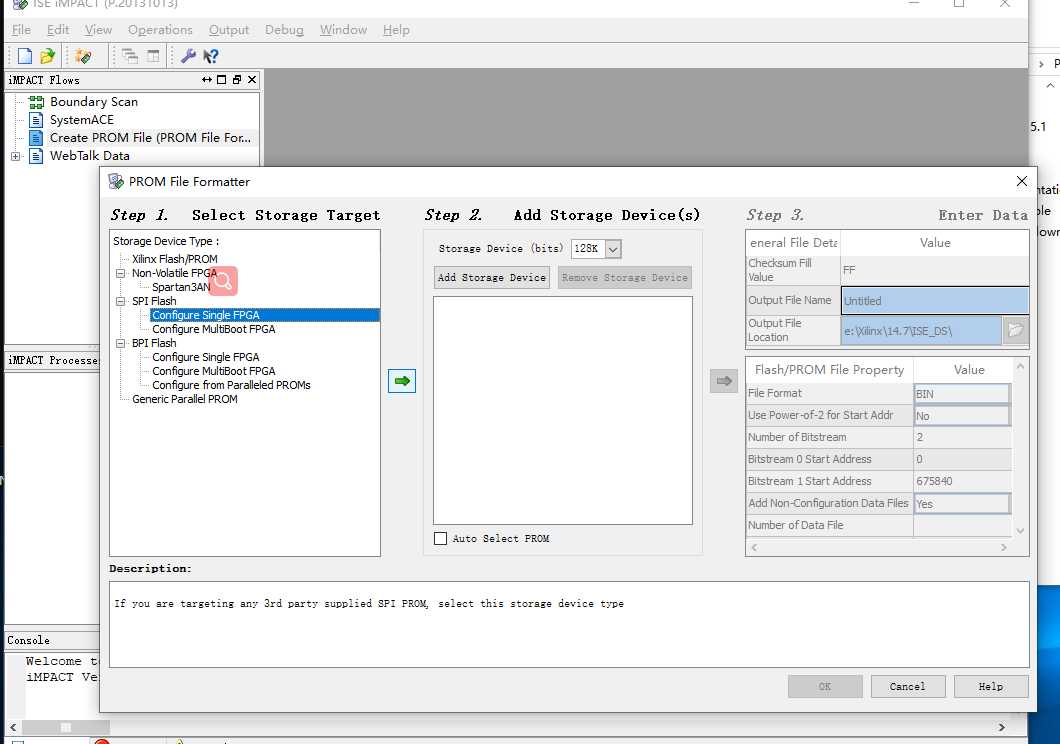Collapse the Non-Volatile FPGA tree node
Image resolution: width=1060 pixels, height=744 pixels.
coord(120,274)
